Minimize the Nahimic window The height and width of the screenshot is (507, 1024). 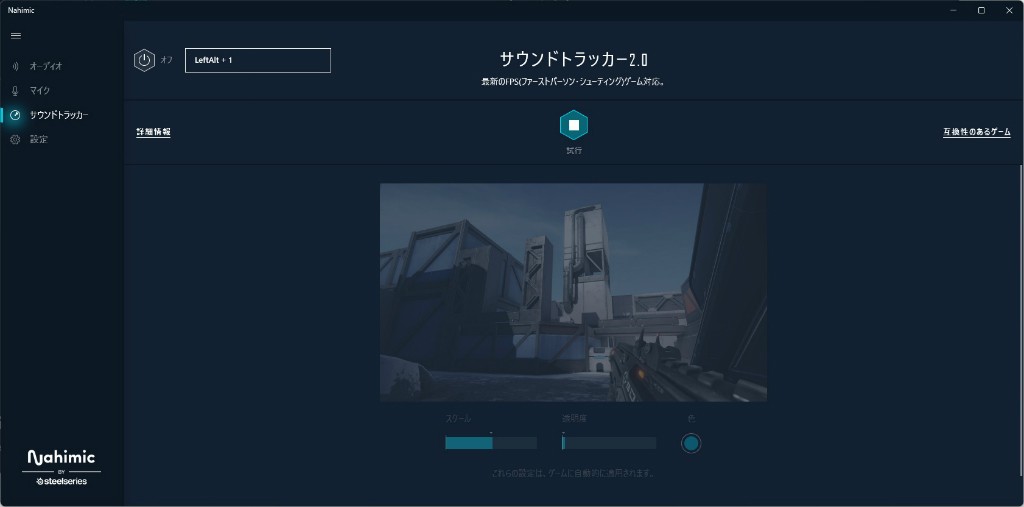pos(952,10)
